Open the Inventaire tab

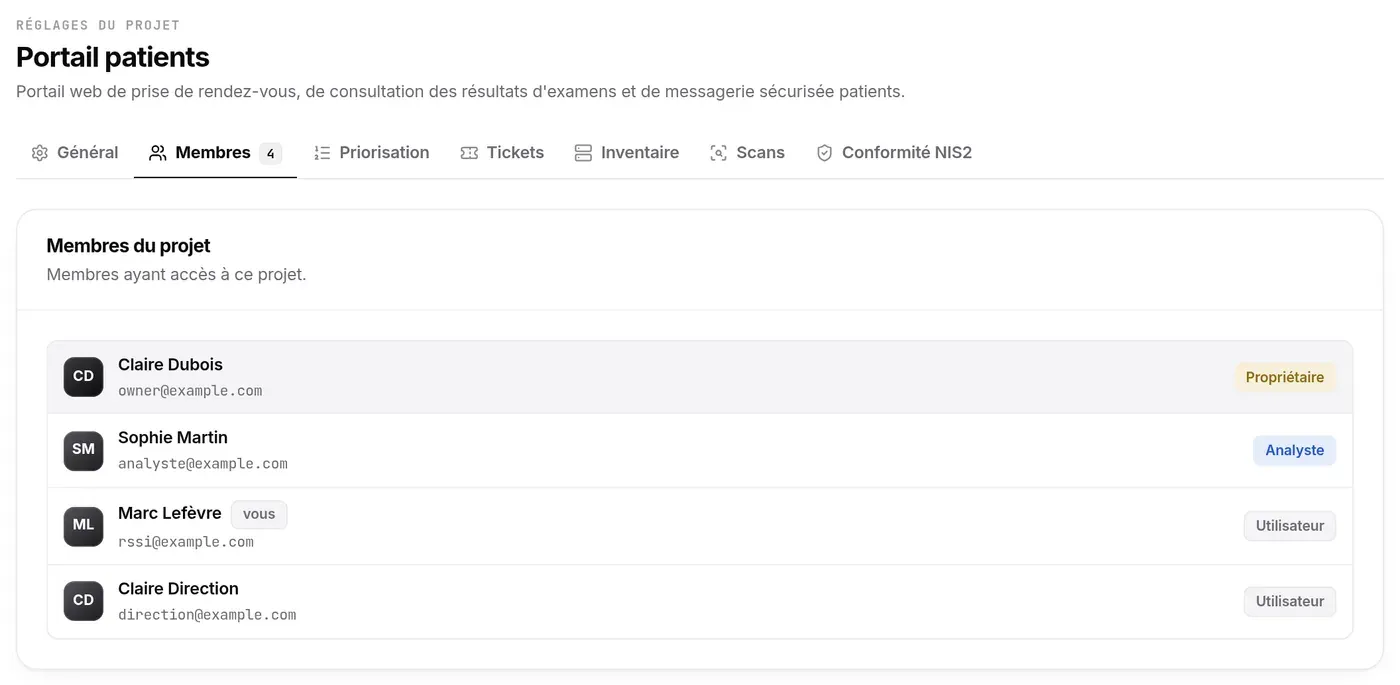[x=627, y=153]
